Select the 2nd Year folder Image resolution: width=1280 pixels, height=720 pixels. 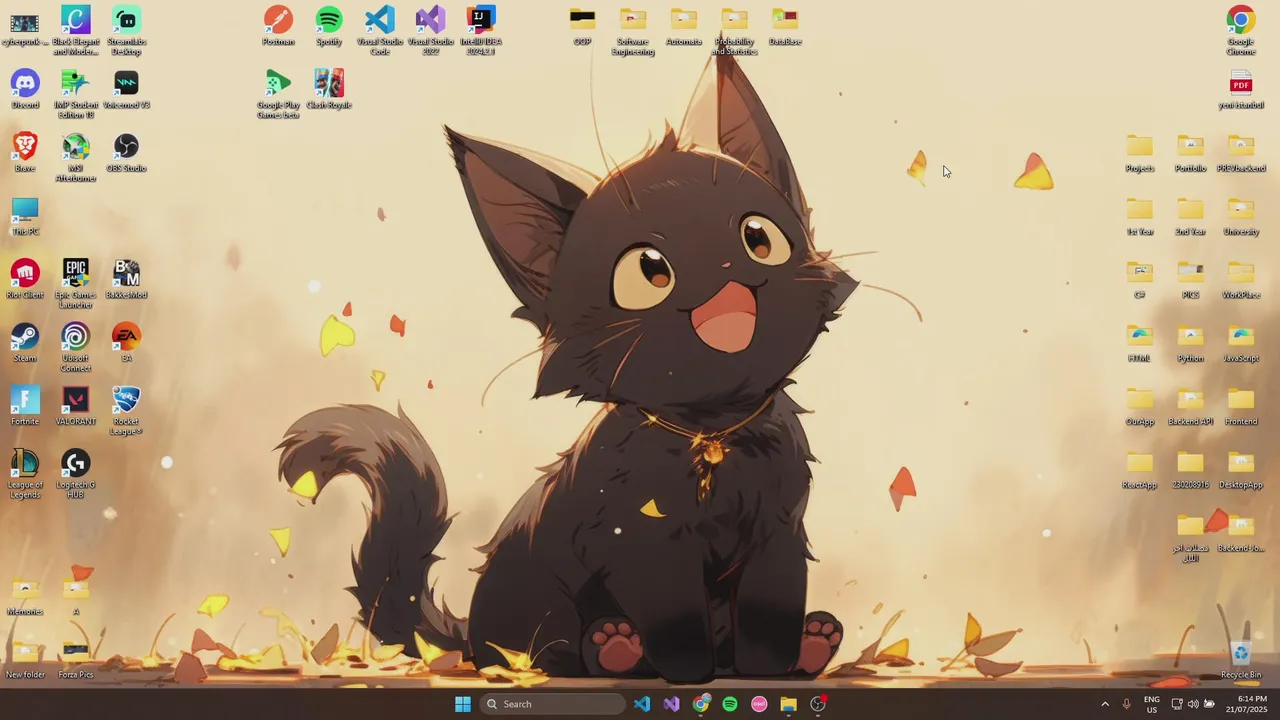[1190, 216]
